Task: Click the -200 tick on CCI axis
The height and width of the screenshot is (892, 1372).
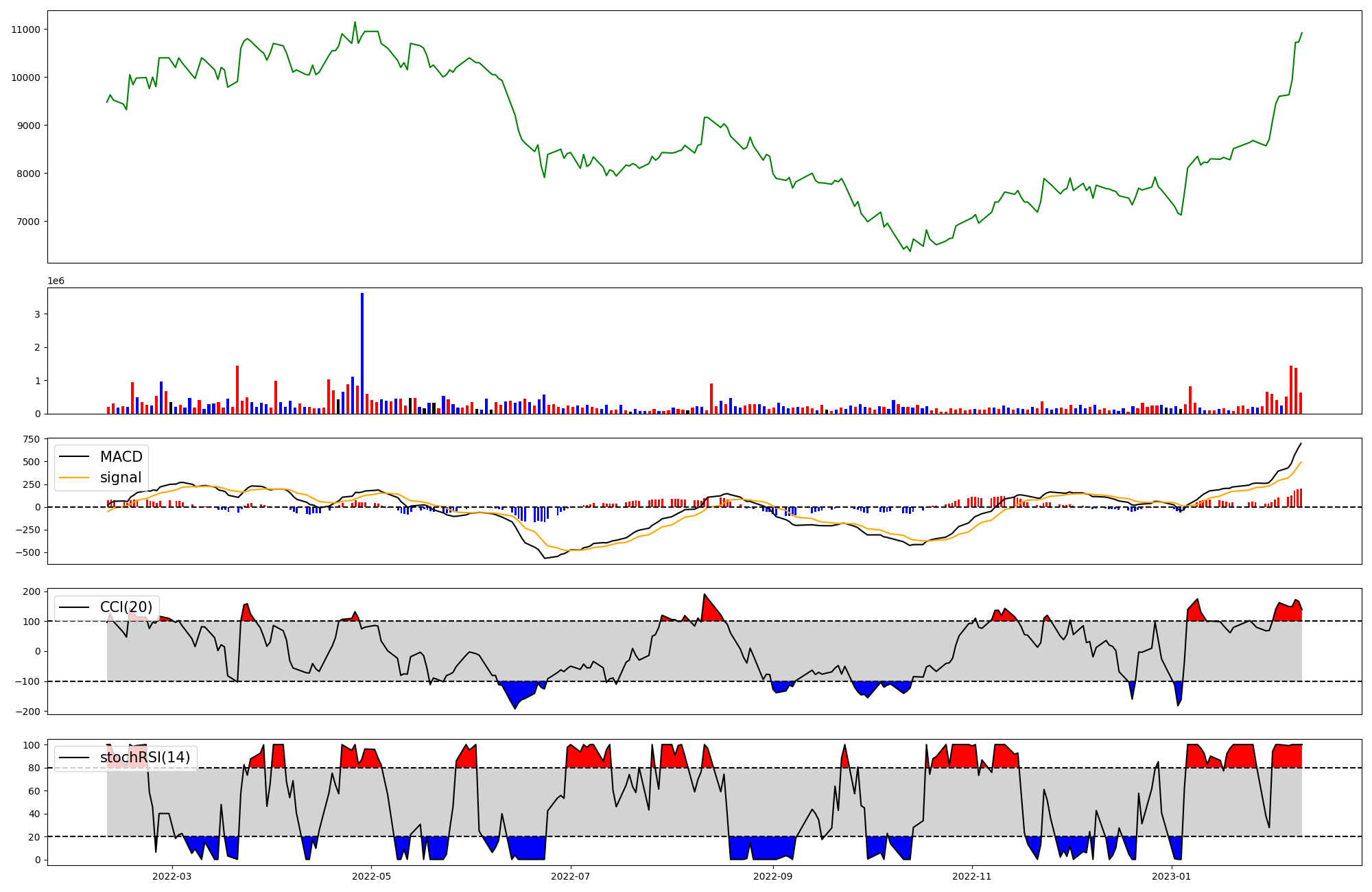Action: pyautogui.click(x=29, y=712)
